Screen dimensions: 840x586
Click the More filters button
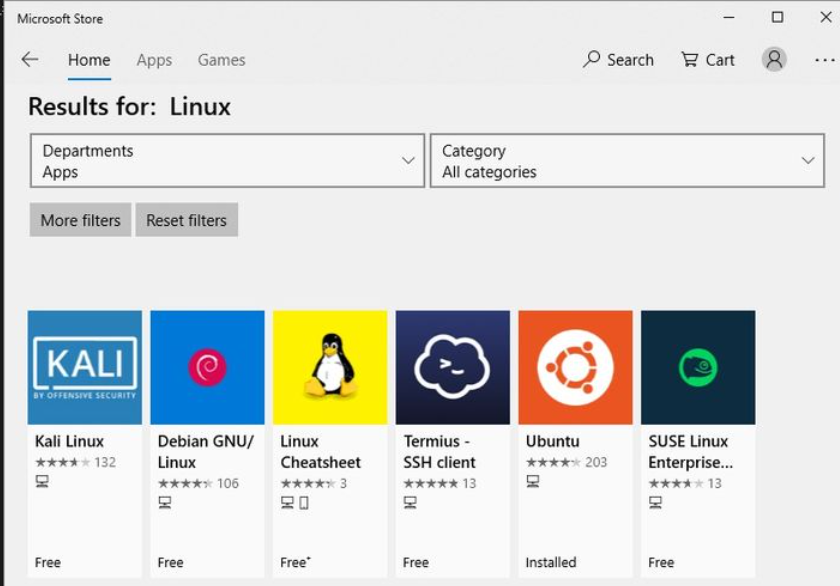tap(80, 220)
